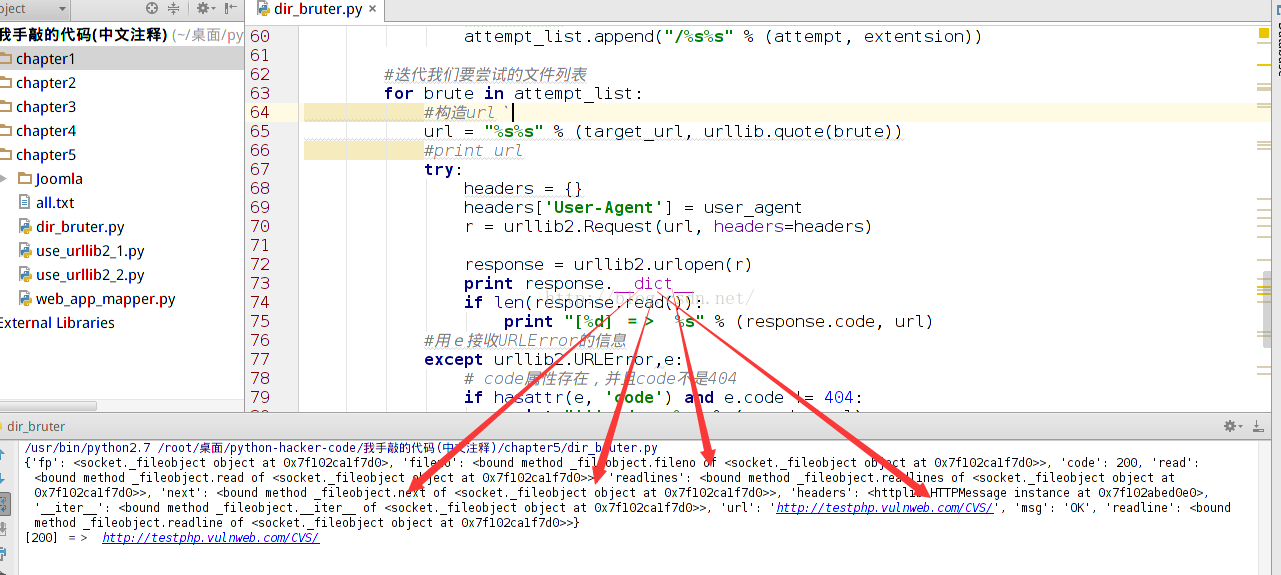Click the 'try:' keyword on line 67

click(x=444, y=169)
